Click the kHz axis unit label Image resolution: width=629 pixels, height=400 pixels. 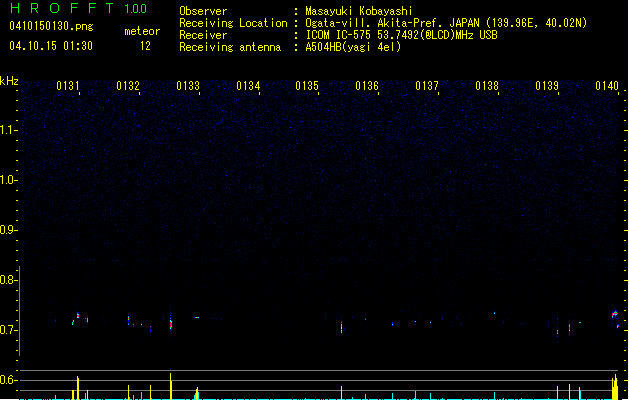(x=9, y=81)
